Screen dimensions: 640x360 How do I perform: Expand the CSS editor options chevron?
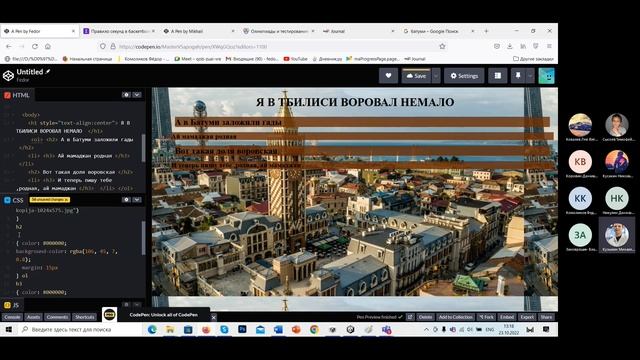pyautogui.click(x=137, y=200)
